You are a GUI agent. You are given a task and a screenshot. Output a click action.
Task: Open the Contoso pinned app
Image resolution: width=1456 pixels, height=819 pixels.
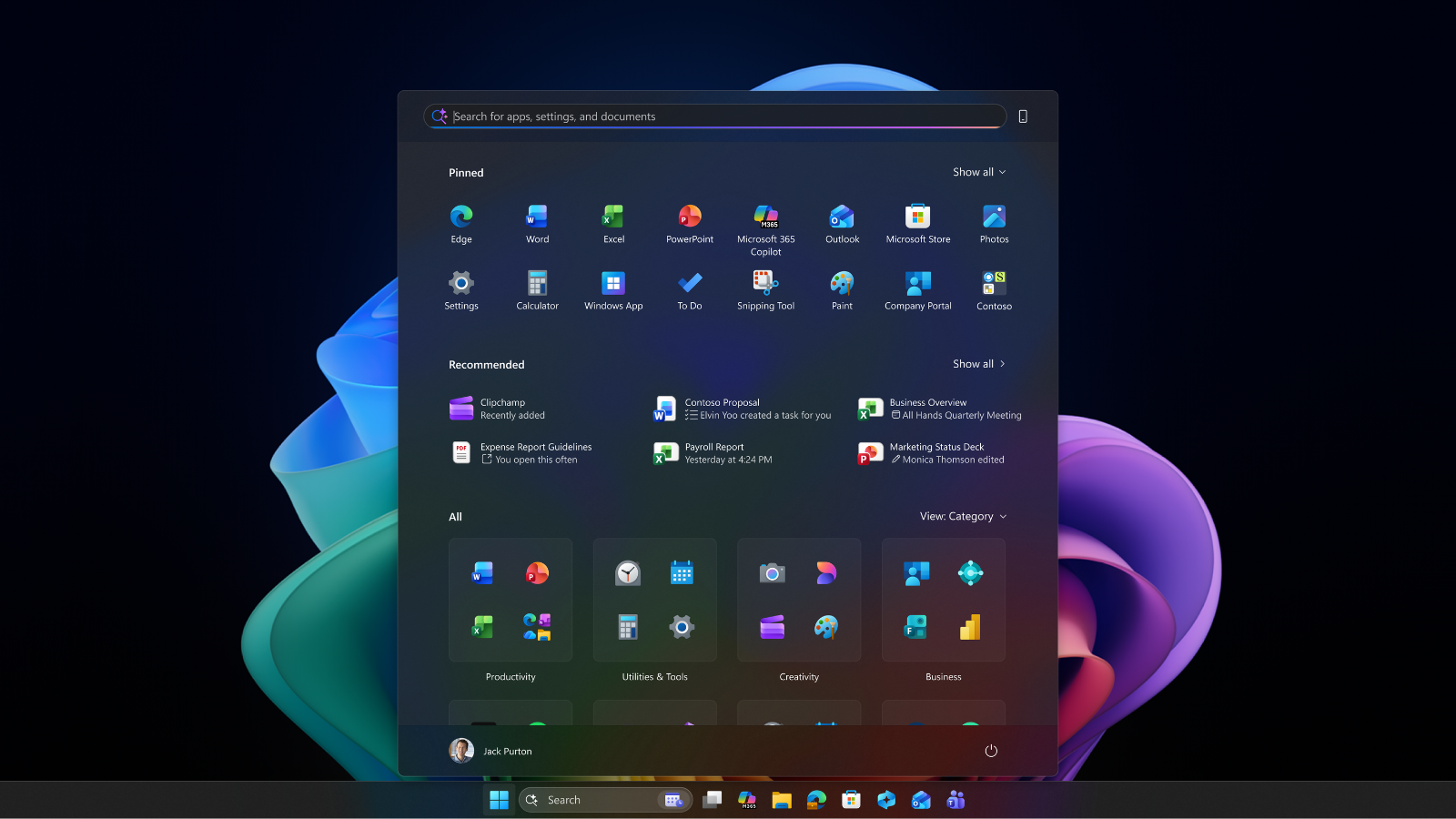click(994, 291)
